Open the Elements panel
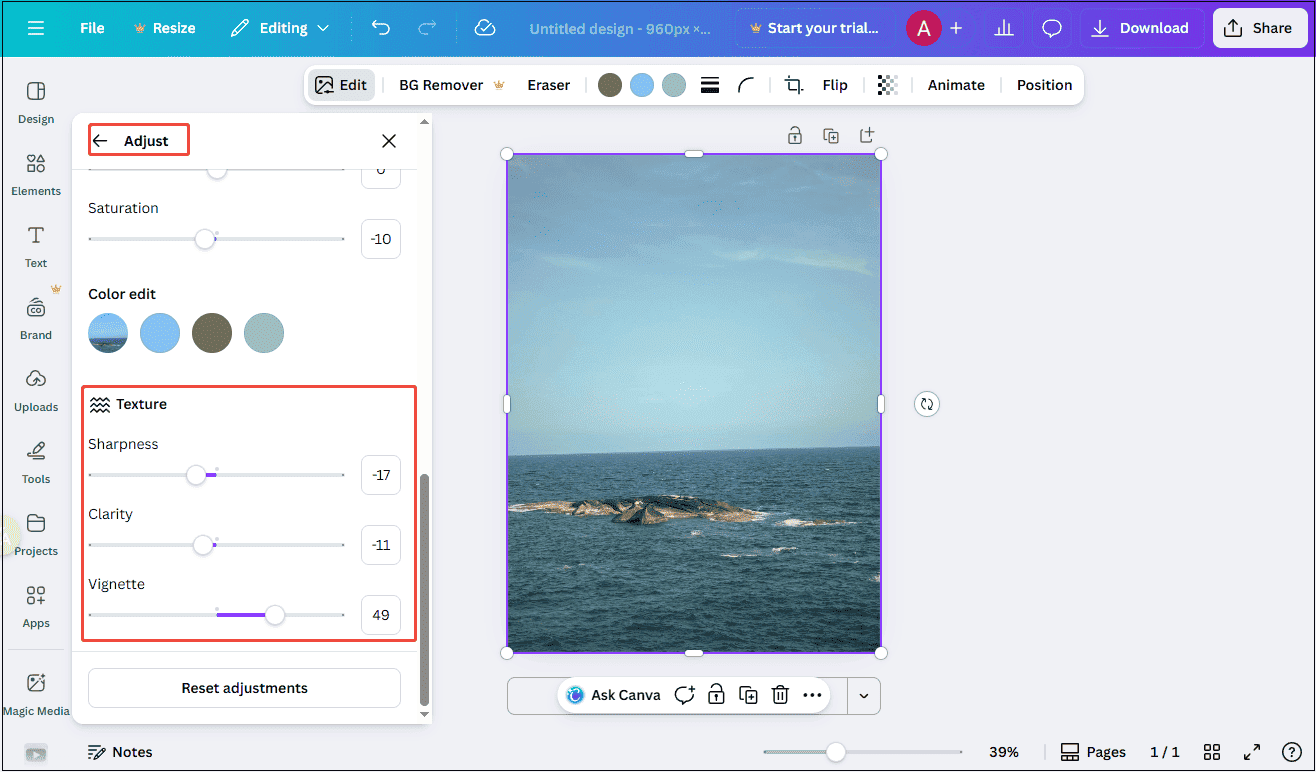The width and height of the screenshot is (1316, 772). click(x=35, y=175)
